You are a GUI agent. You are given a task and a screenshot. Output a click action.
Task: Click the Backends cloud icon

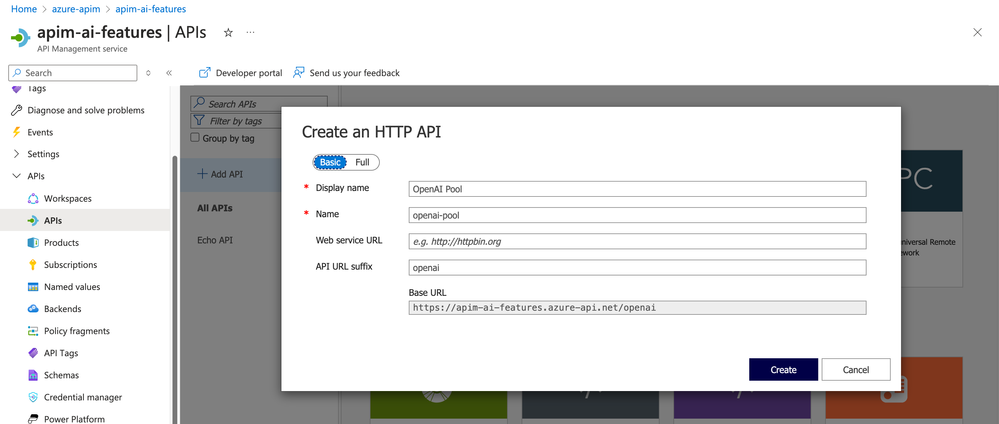[x=33, y=309]
